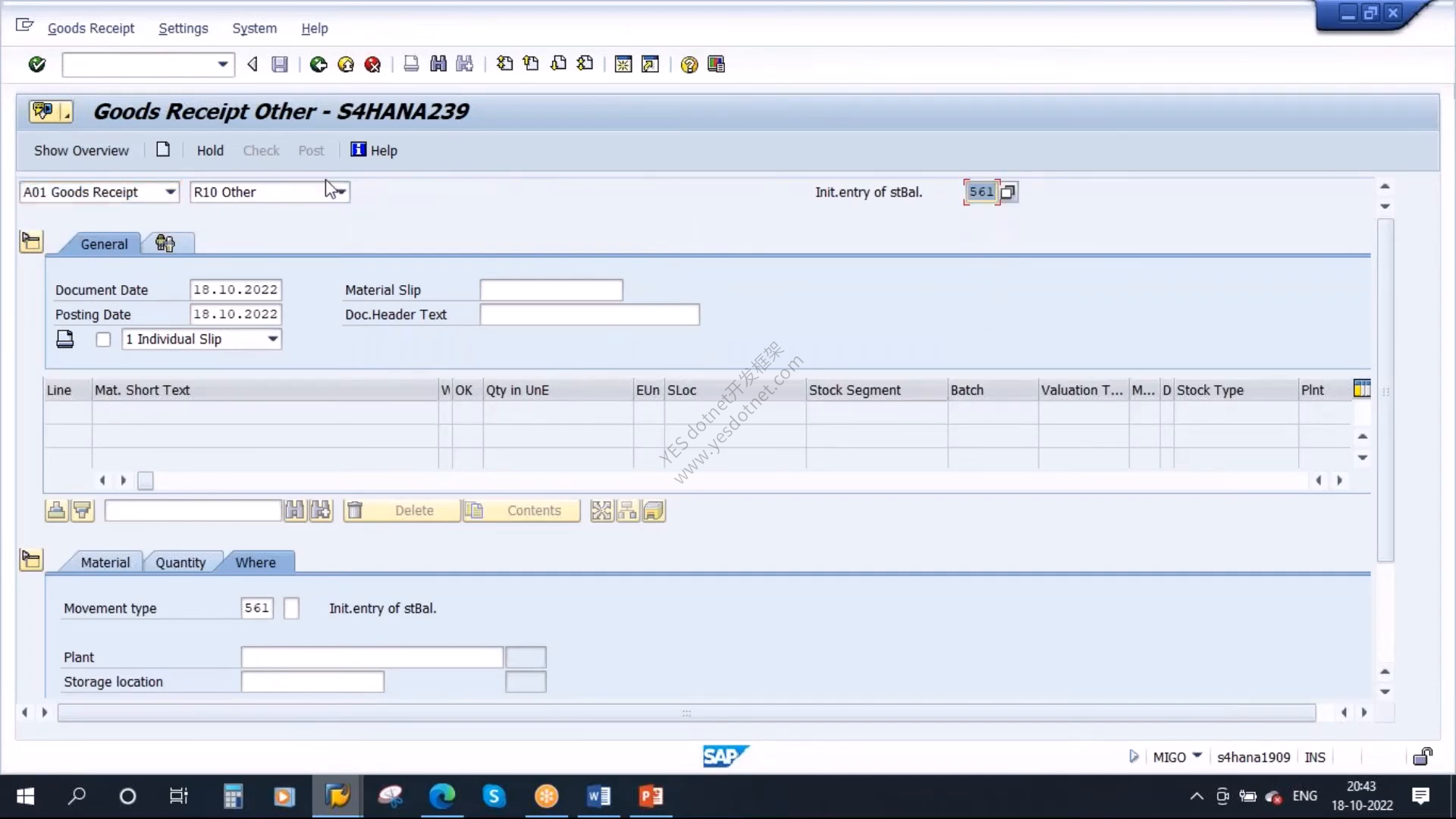
Task: Click the Check button
Action: [261, 150]
